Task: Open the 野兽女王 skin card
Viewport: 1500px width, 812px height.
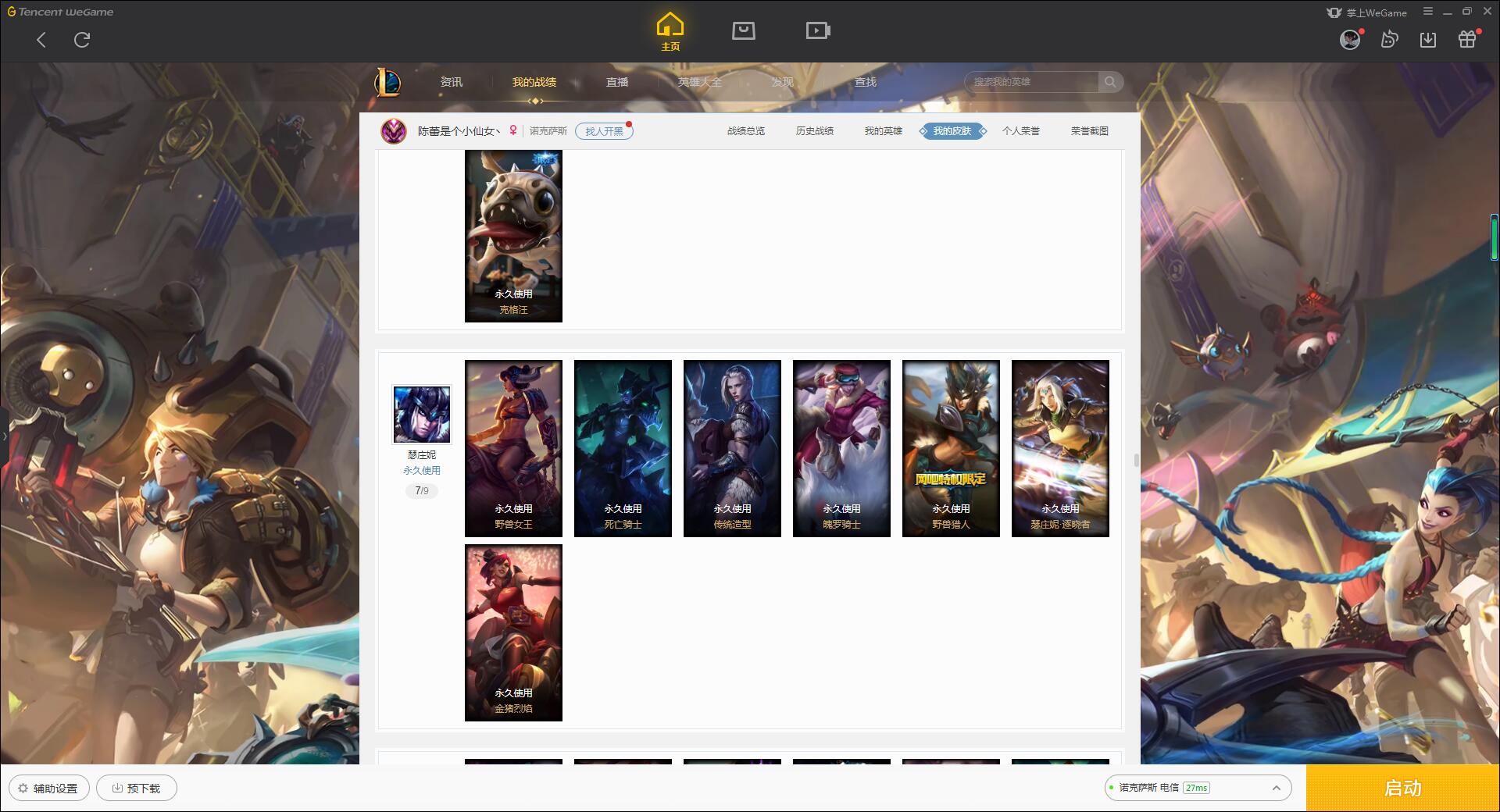Action: (x=513, y=448)
